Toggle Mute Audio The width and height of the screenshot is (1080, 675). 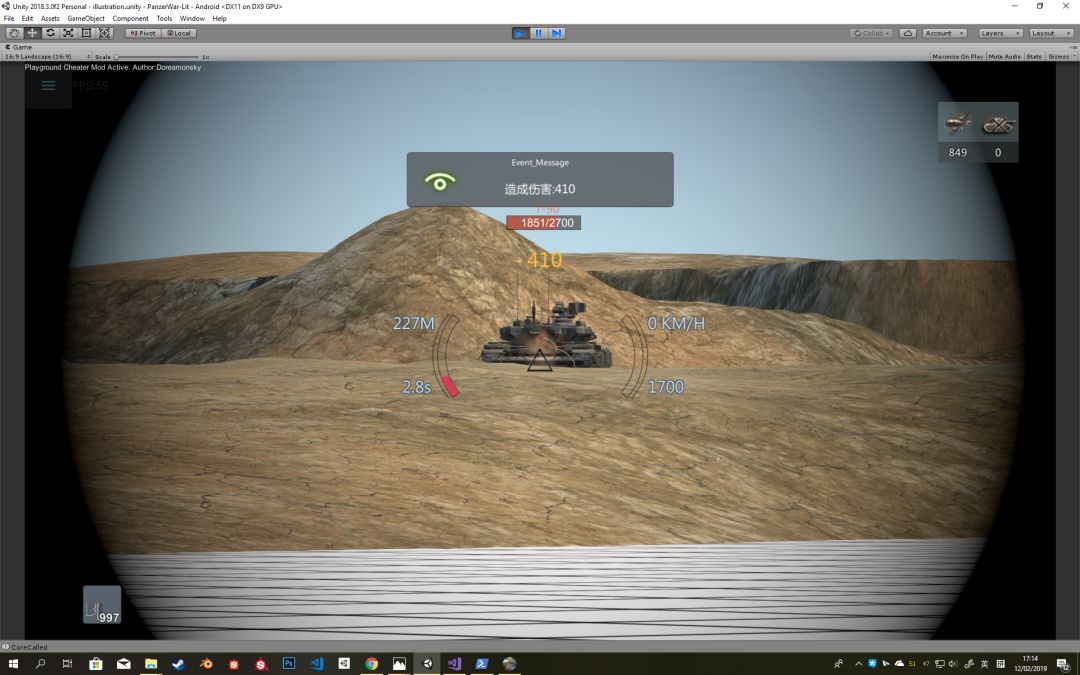click(x=1004, y=56)
